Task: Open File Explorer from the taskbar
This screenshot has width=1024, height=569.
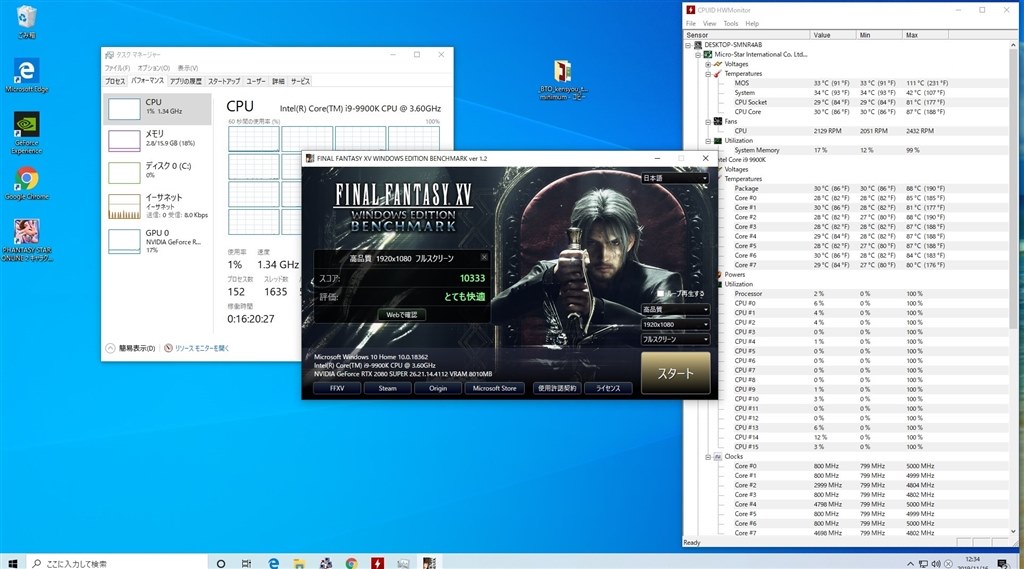Action: (299, 563)
